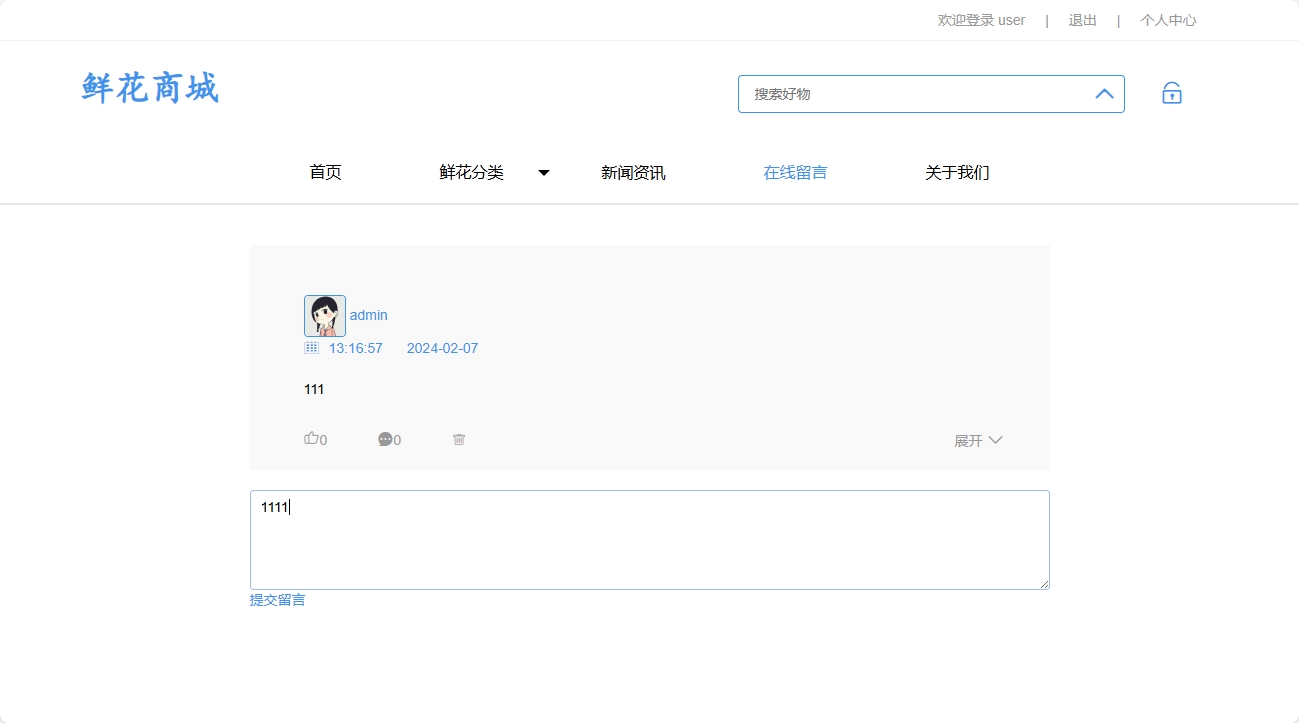Click the 鲜花商城 logo
This screenshot has height=723, width=1299.
(148, 89)
